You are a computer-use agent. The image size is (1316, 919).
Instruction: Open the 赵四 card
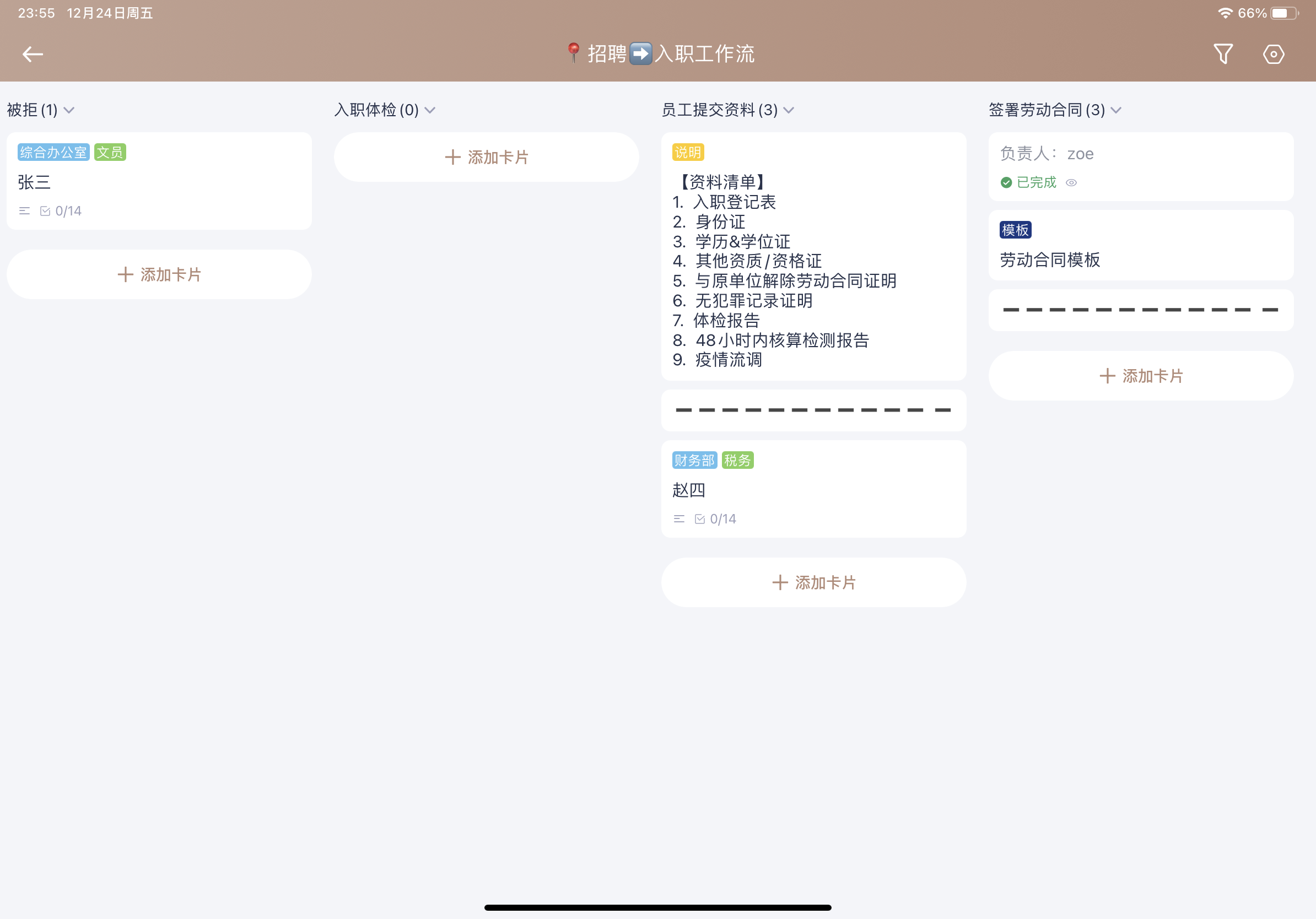pyautogui.click(x=813, y=489)
